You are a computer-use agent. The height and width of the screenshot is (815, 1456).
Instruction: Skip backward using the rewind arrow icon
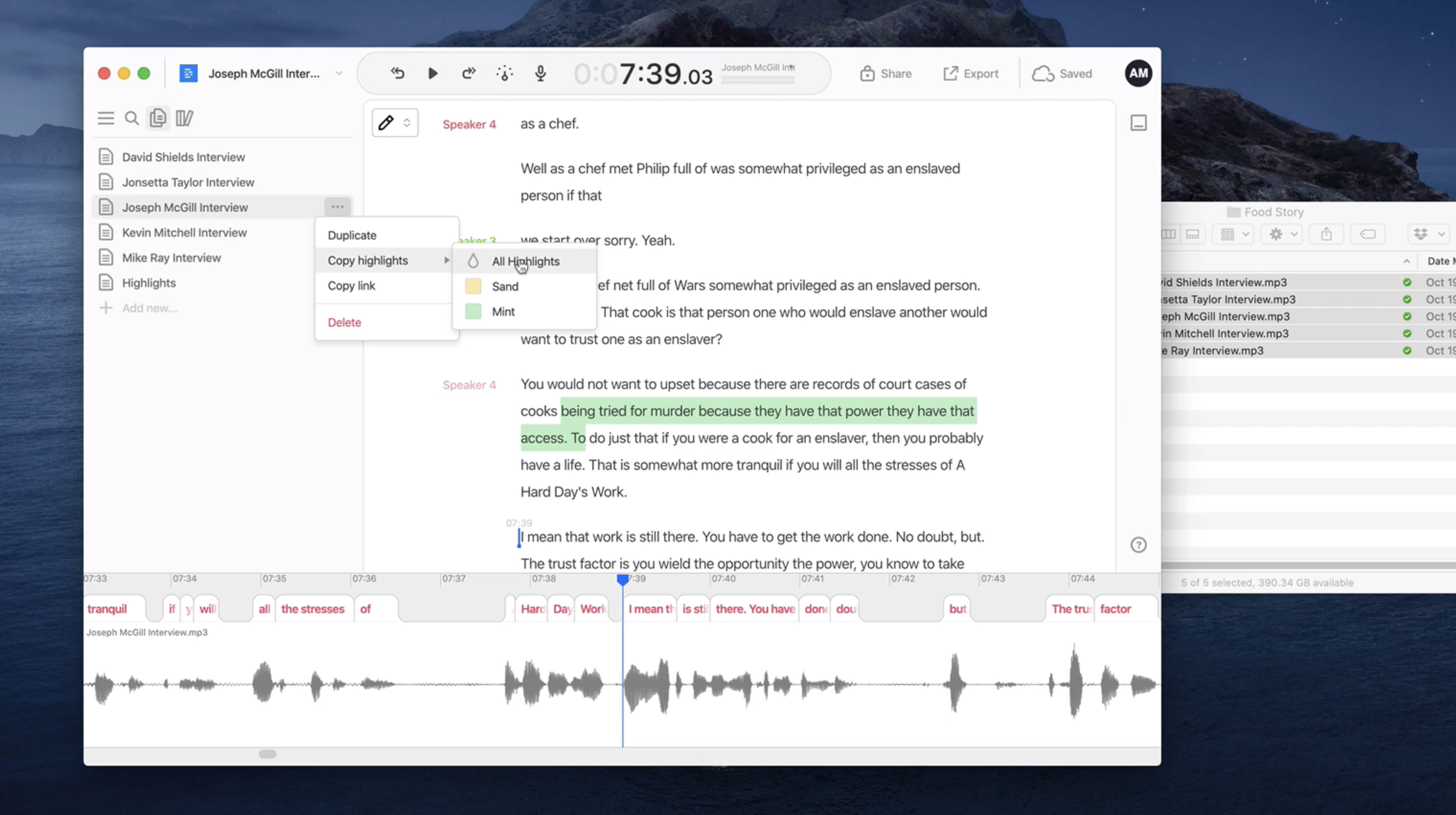(x=397, y=73)
